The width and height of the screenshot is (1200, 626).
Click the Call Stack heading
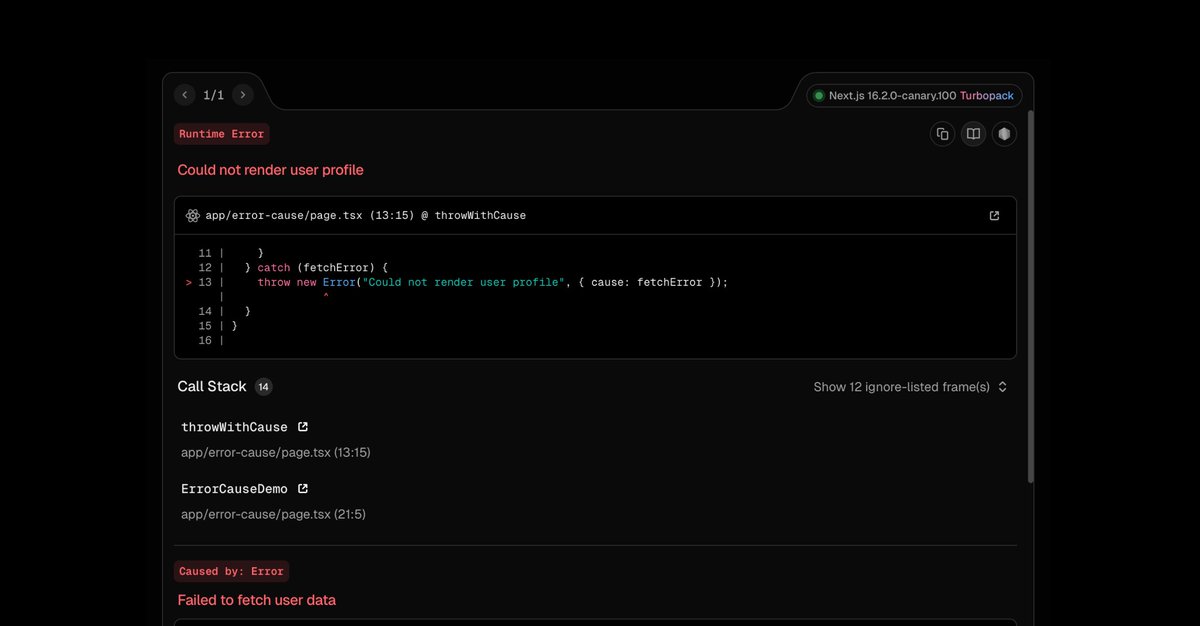[x=212, y=387]
